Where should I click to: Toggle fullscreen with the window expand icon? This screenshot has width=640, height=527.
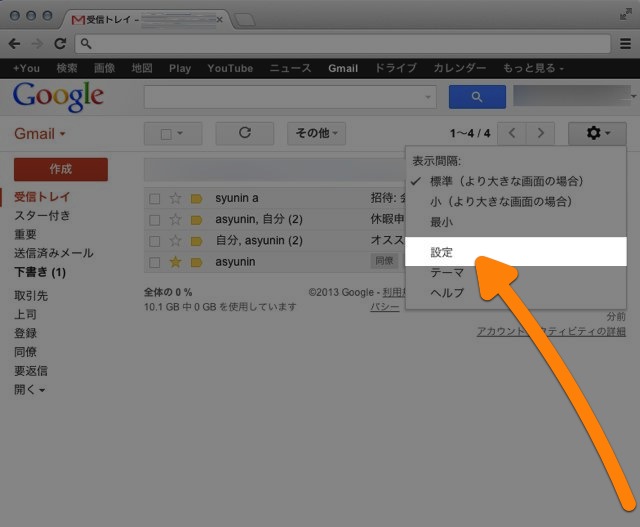[x=625, y=14]
